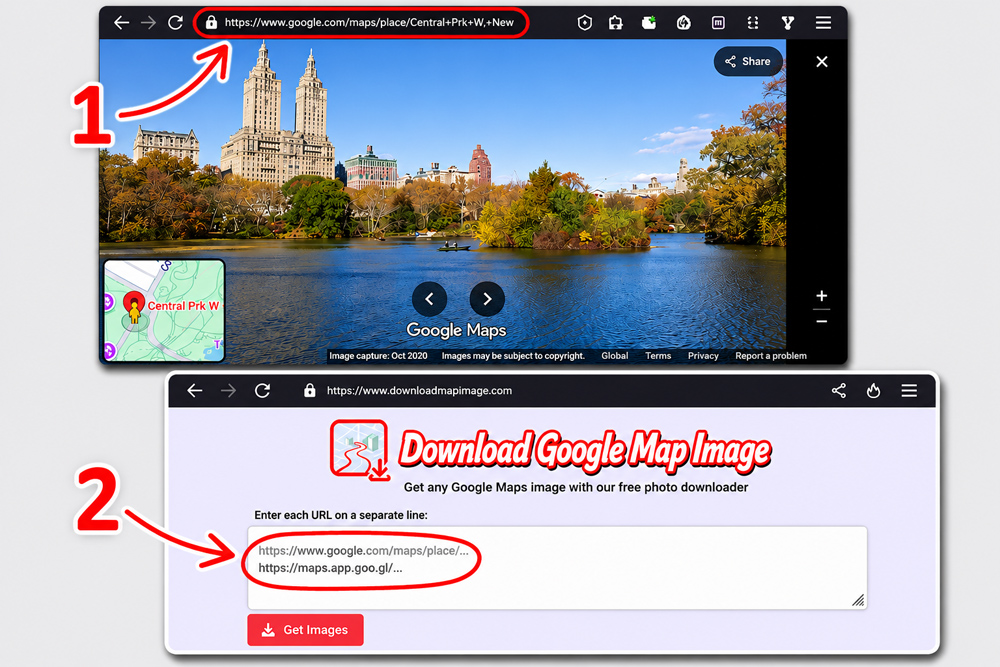Reload the Google Maps page

tap(175, 23)
